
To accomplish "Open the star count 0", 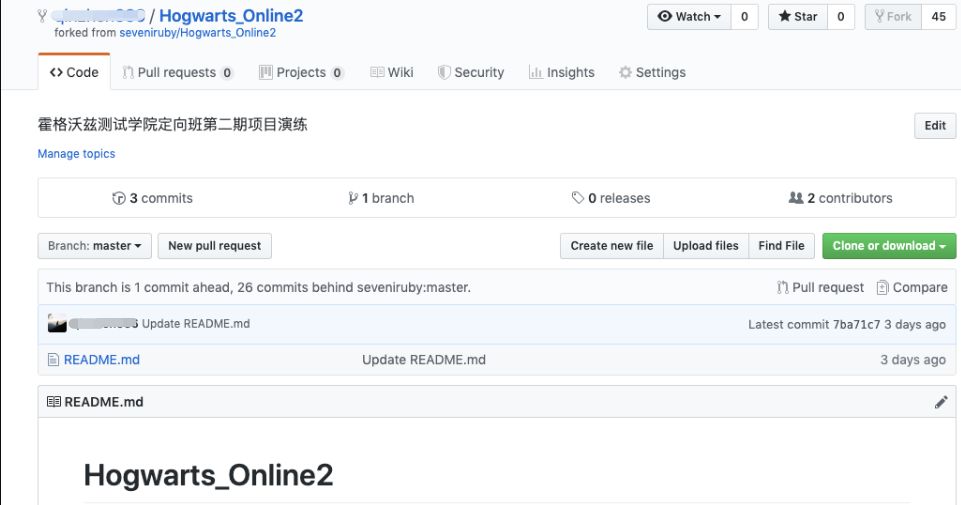I will [841, 17].
